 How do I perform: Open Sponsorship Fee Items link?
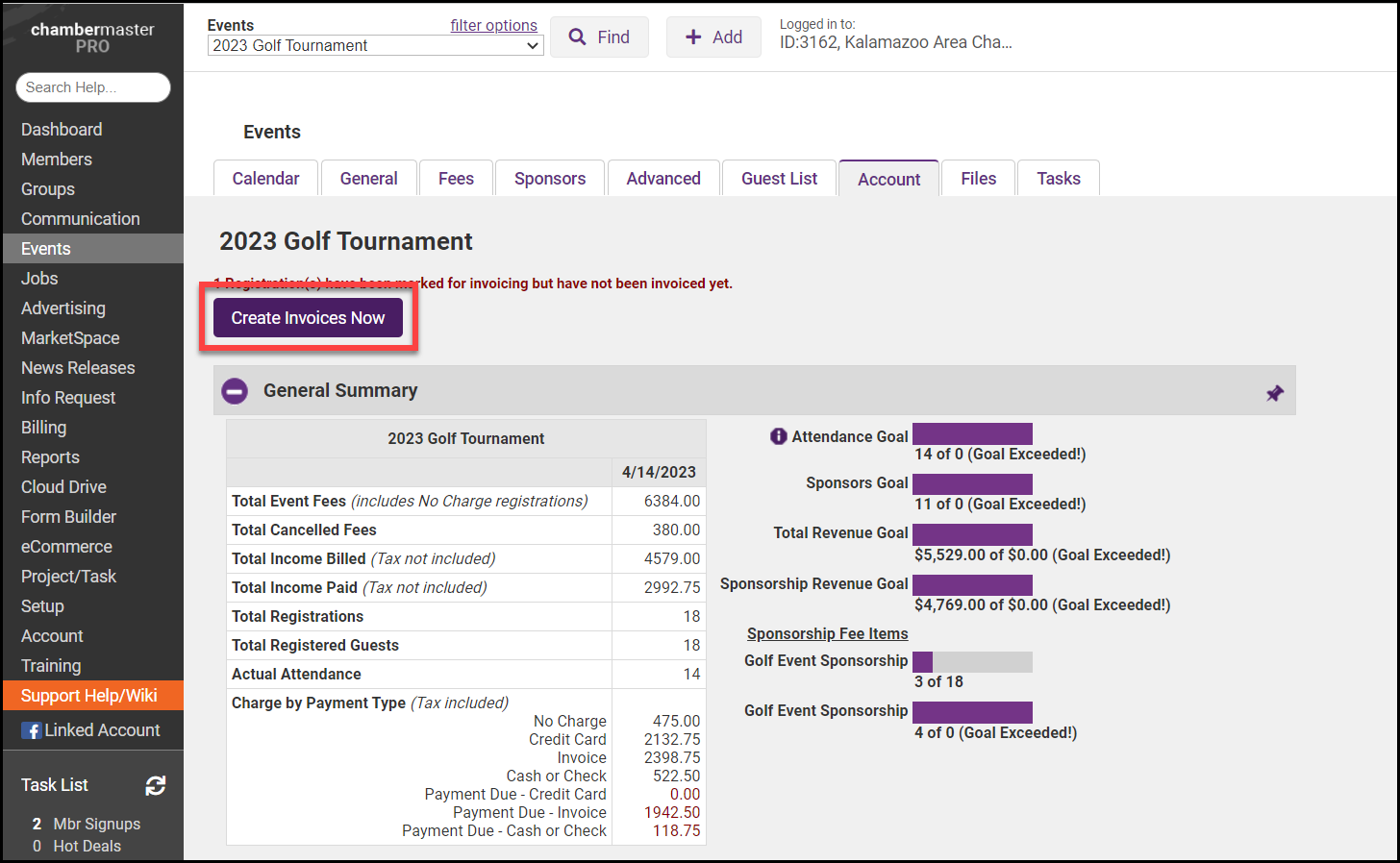pos(827,633)
